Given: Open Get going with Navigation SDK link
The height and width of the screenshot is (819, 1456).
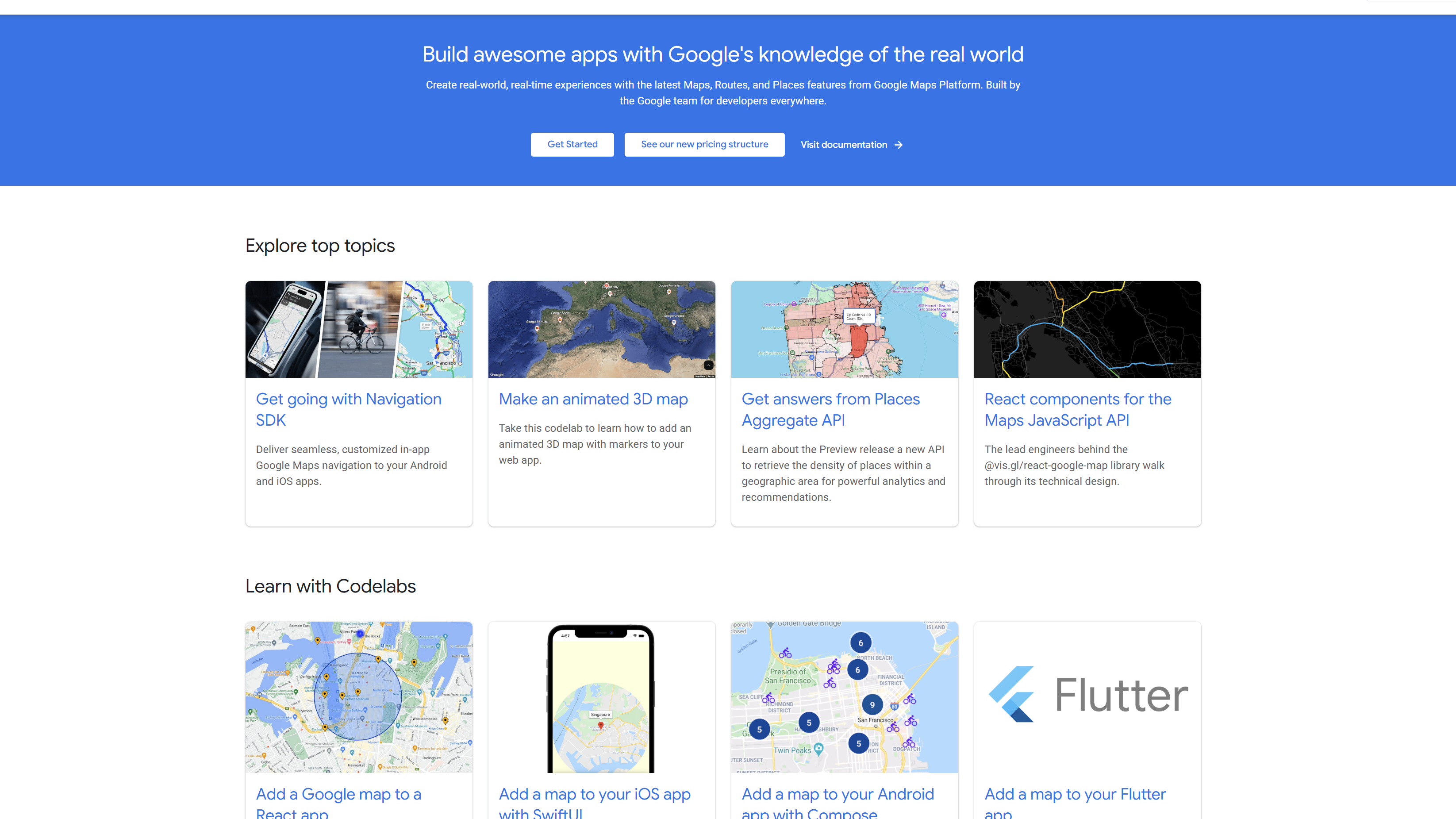Looking at the screenshot, I should [x=349, y=409].
